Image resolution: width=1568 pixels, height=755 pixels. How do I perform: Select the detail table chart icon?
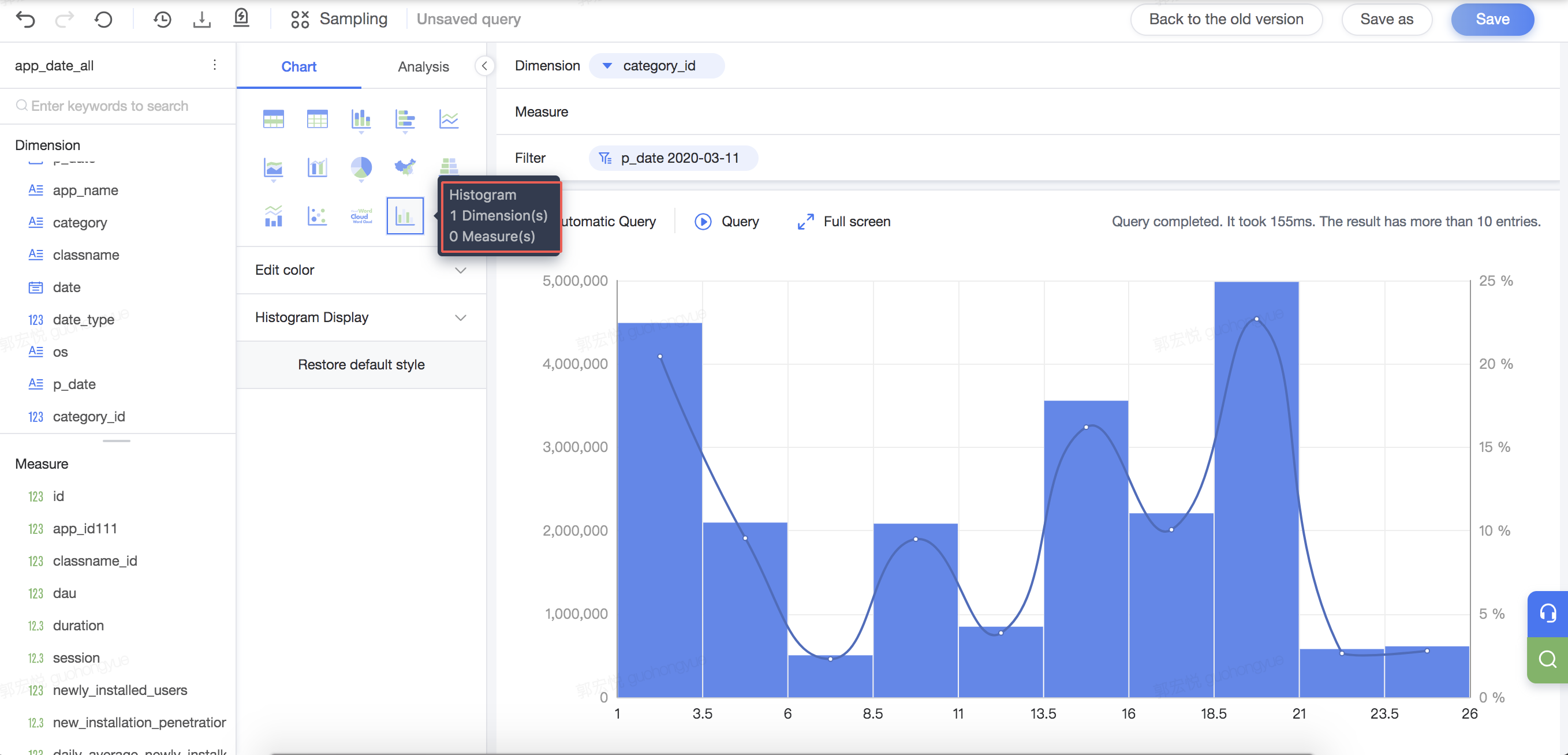(317, 119)
